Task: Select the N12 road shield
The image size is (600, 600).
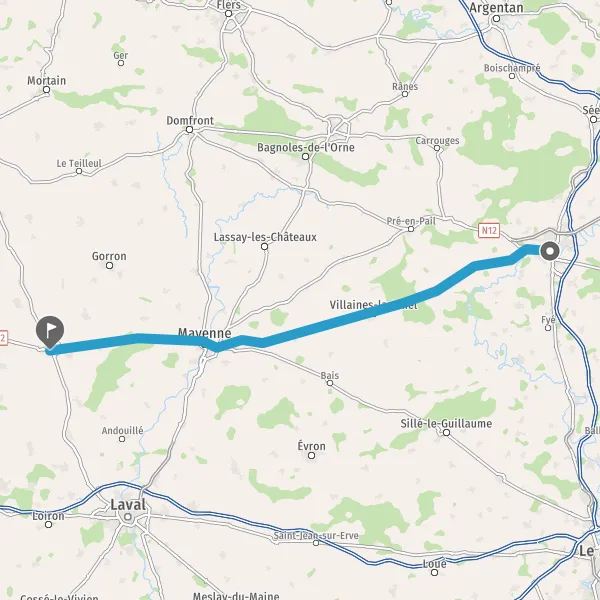Action: (x=489, y=231)
